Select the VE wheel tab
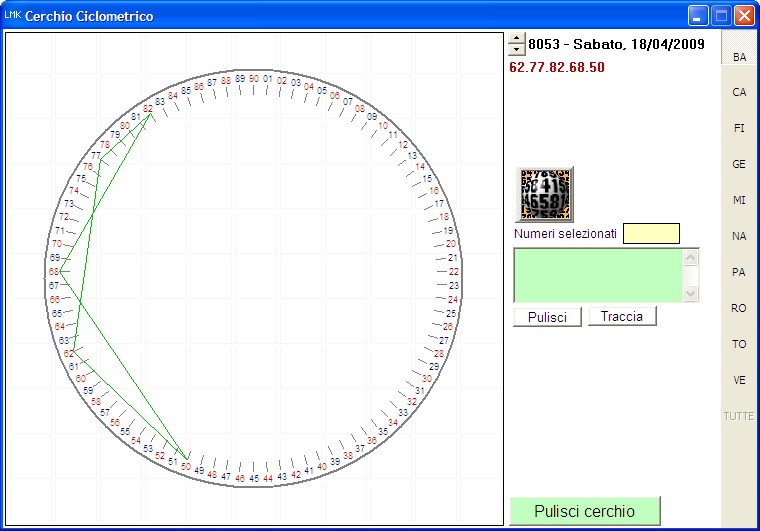The width and height of the screenshot is (760, 531). click(x=739, y=380)
